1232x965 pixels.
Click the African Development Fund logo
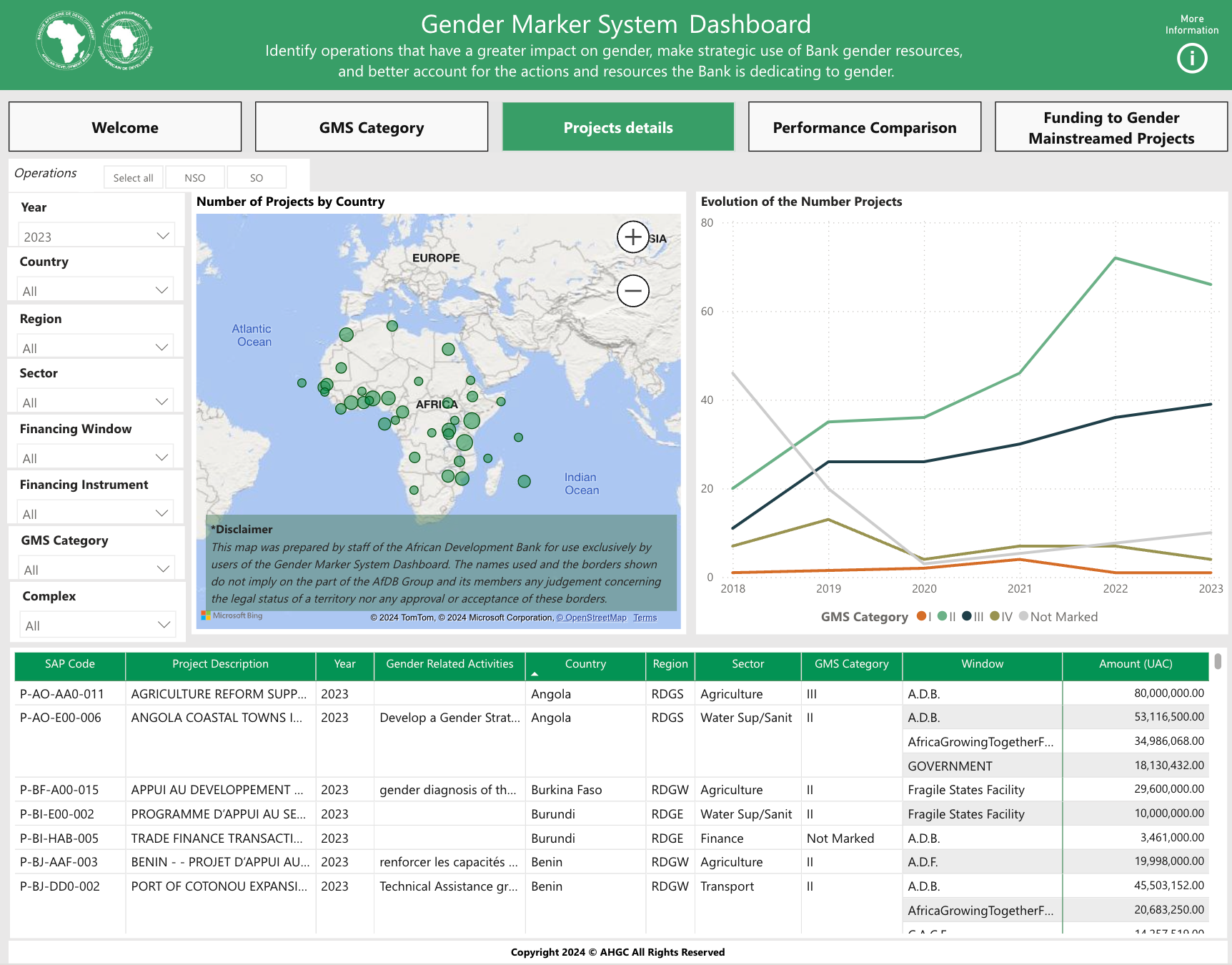(126, 41)
